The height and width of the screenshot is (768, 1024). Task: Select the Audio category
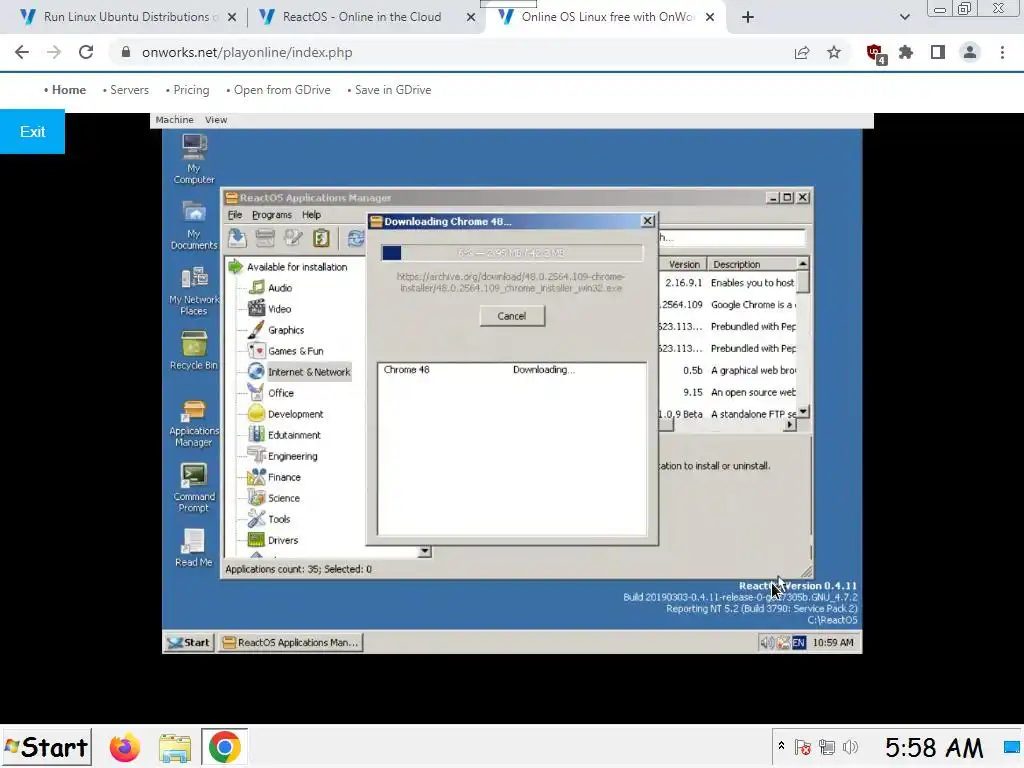click(x=270, y=288)
